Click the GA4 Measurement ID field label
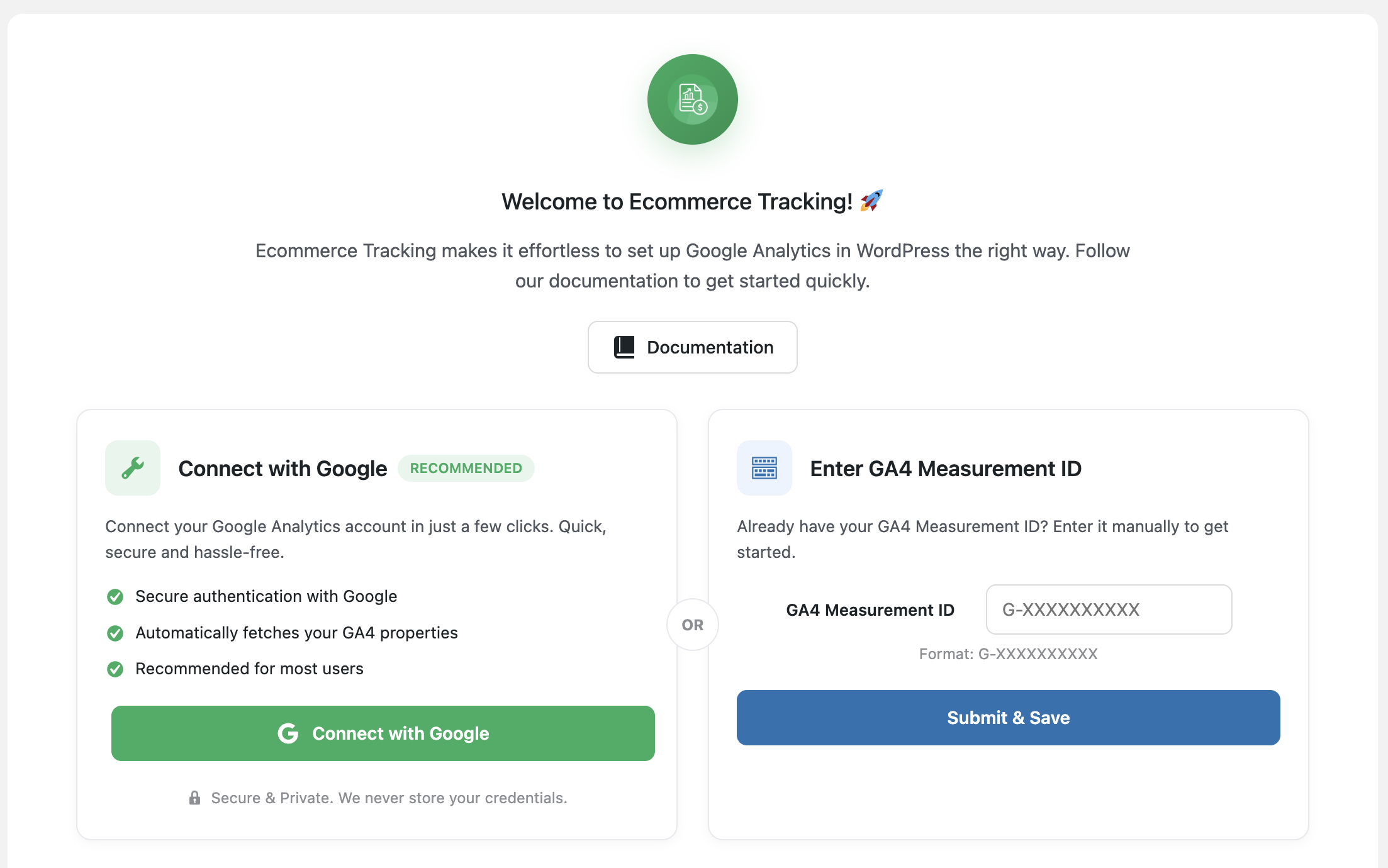Viewport: 1388px width, 868px height. click(x=870, y=610)
